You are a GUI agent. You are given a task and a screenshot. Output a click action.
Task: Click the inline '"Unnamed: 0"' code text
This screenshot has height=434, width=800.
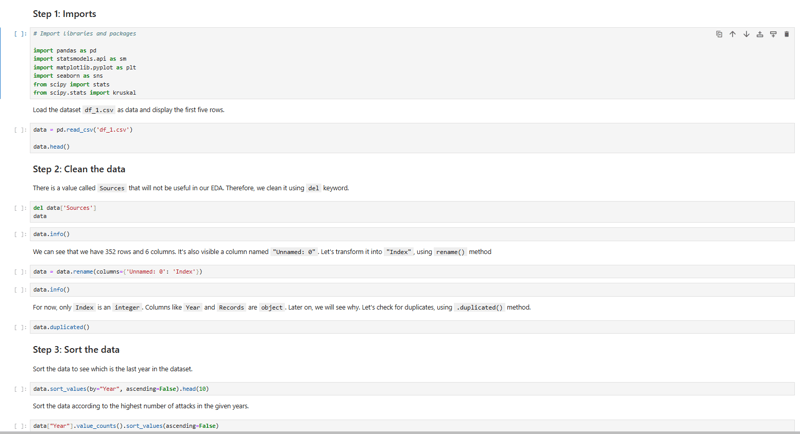(x=294, y=252)
